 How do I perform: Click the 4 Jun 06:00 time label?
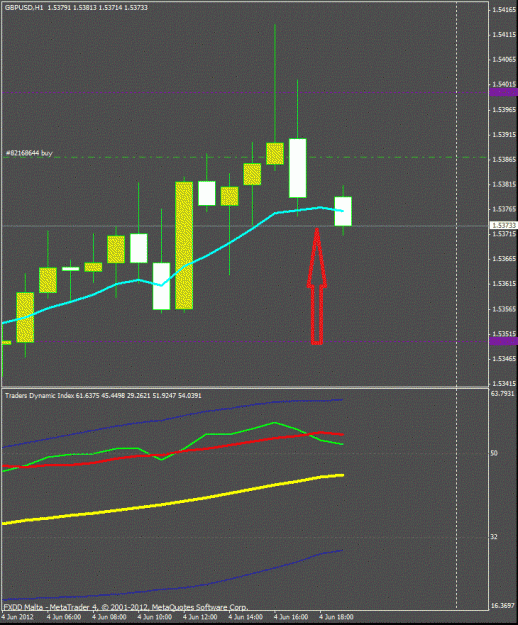coord(64,617)
